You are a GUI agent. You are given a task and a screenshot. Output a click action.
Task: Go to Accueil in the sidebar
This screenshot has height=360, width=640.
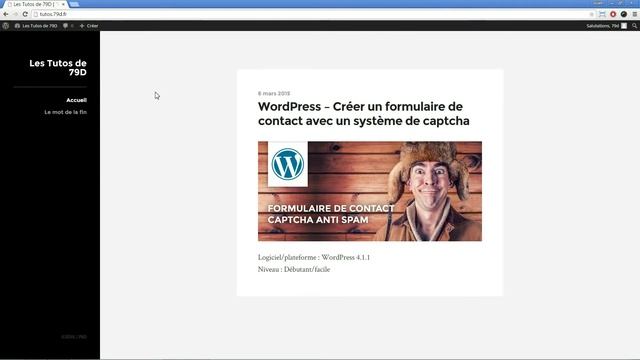click(76, 100)
